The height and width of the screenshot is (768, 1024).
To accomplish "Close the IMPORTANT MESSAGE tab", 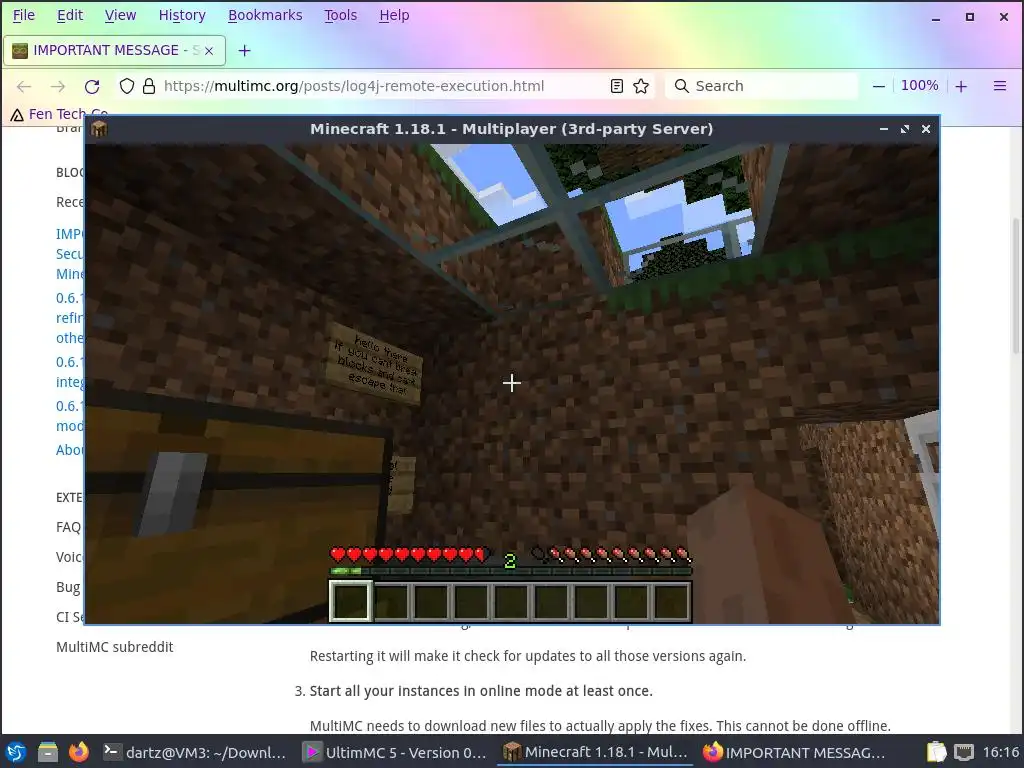I will pos(209,51).
